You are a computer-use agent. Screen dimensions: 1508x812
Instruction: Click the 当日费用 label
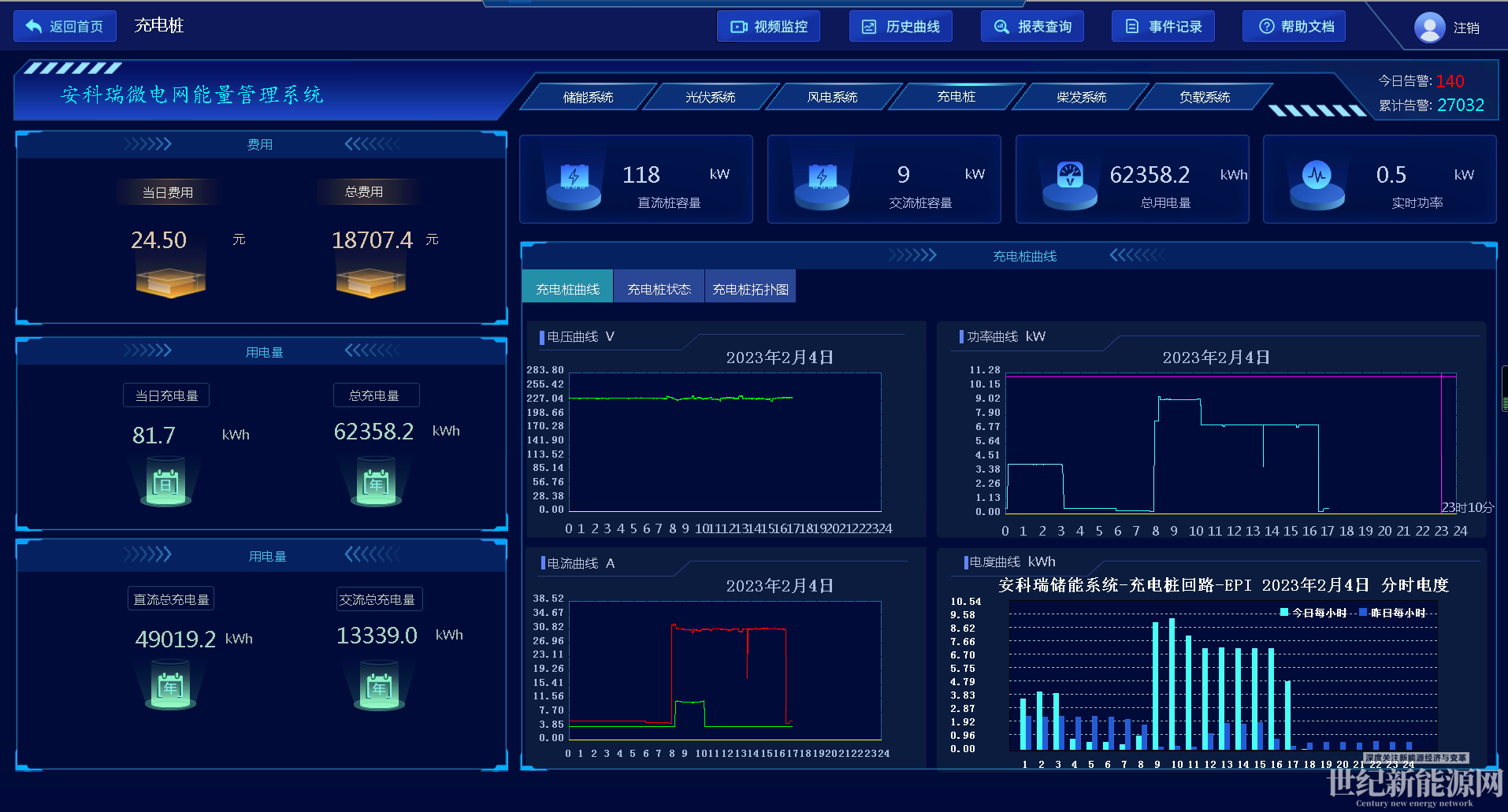pos(168,192)
